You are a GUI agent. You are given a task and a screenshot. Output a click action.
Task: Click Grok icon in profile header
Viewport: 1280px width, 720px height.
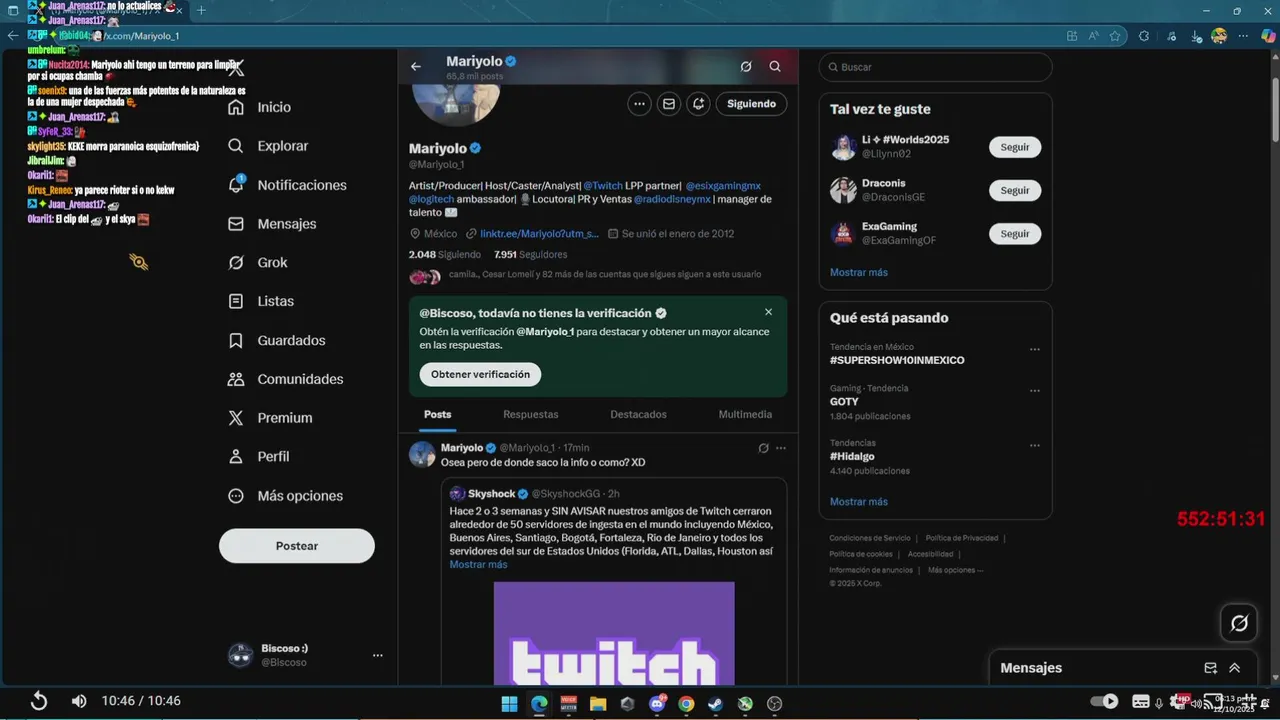(746, 67)
